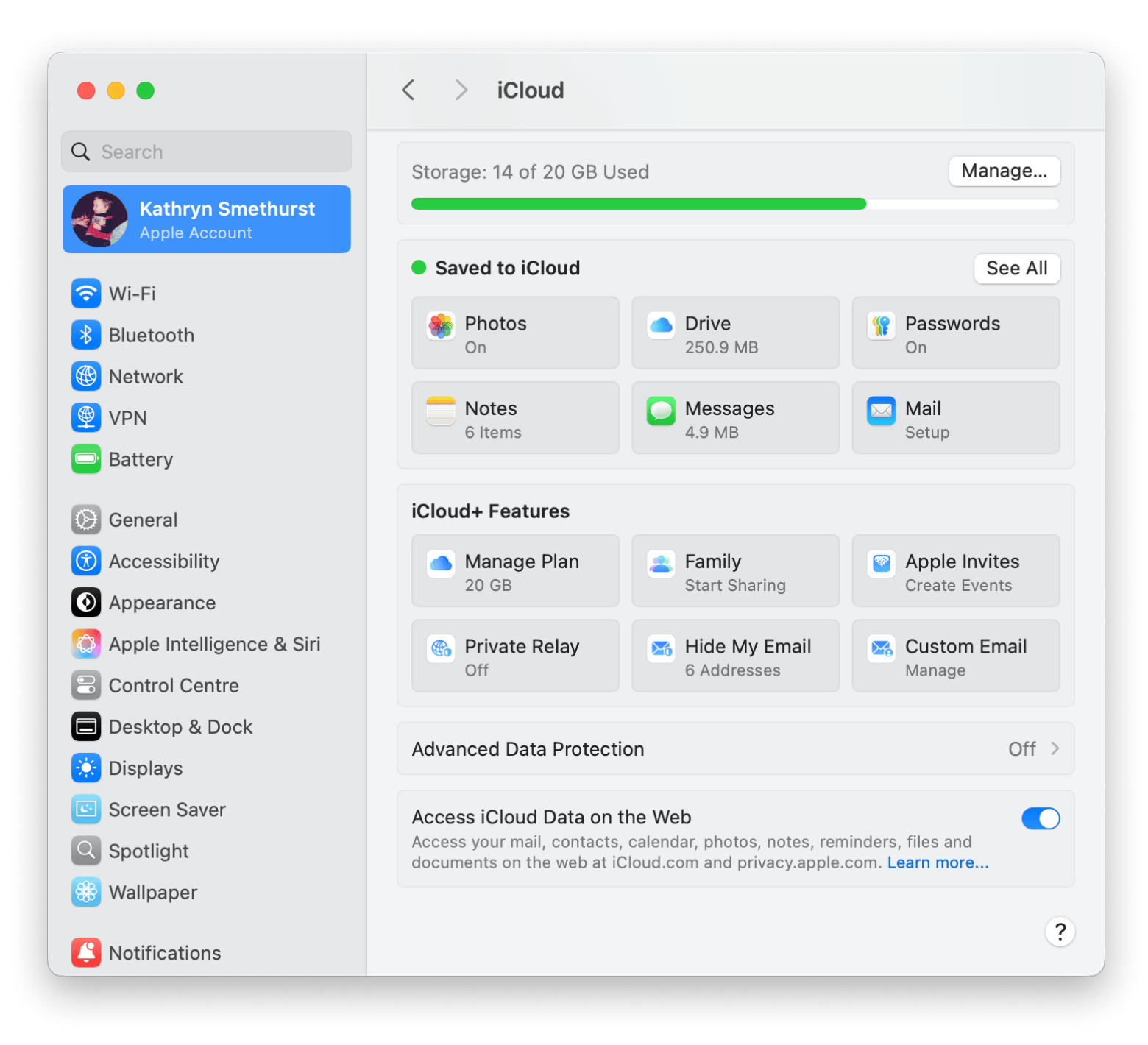The image size is (1148, 1045).
Task: Click the Private Relay globe icon
Action: [x=441, y=648]
